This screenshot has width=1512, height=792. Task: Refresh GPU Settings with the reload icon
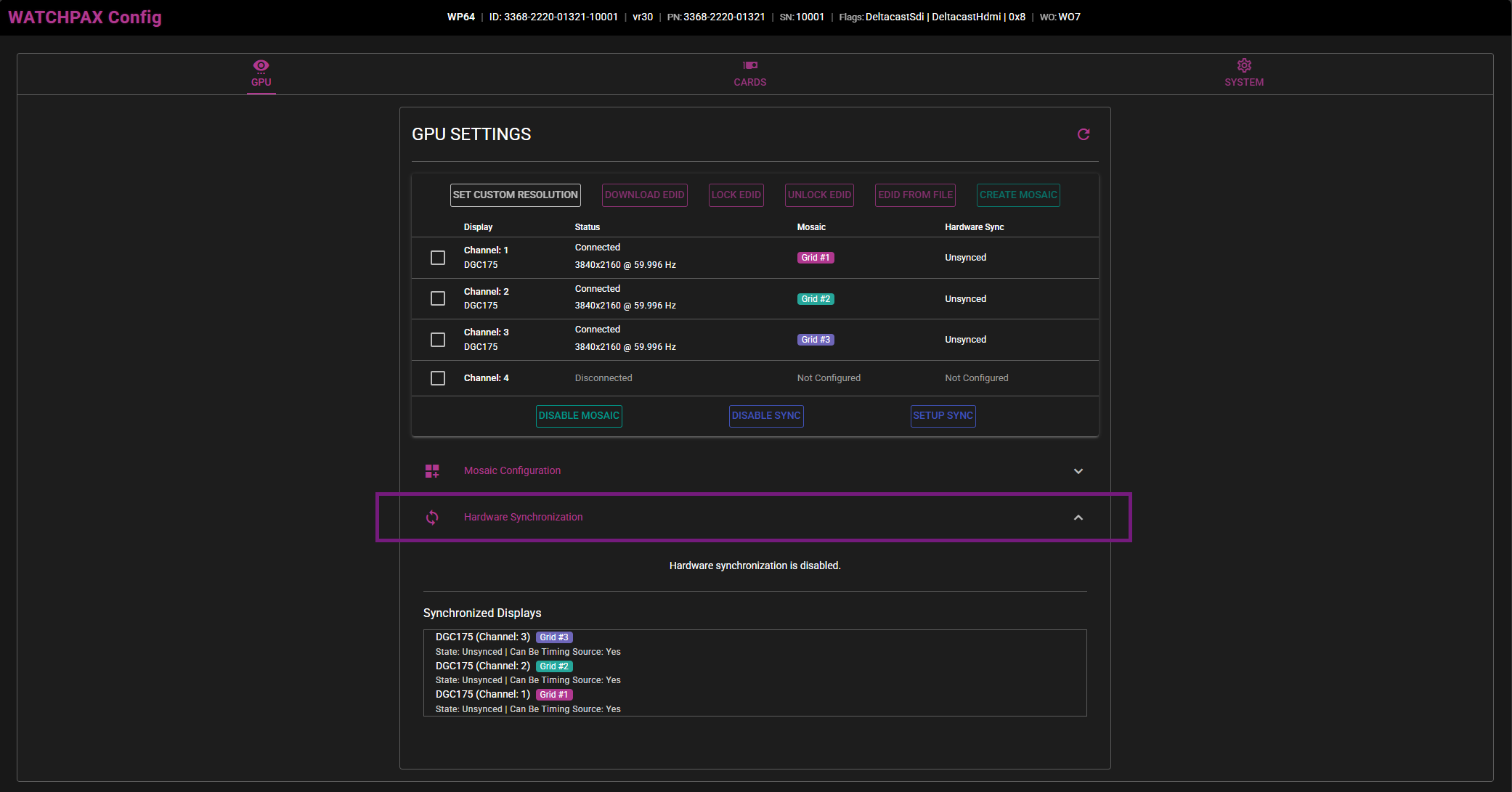(1084, 134)
